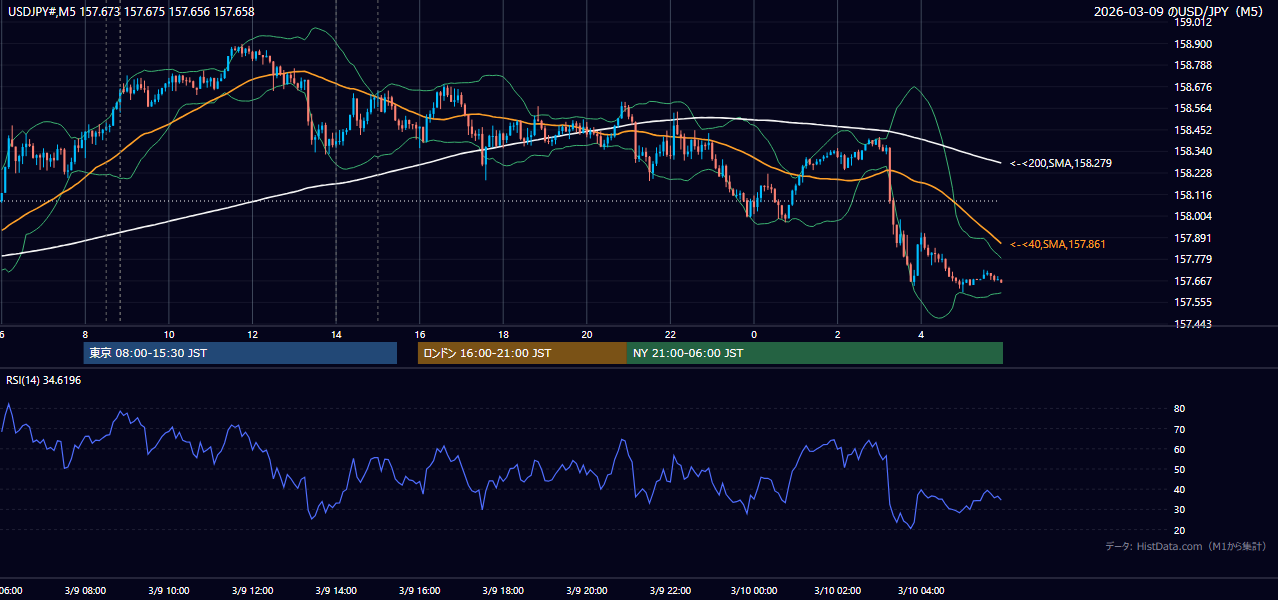The width and height of the screenshot is (1278, 600).
Task: Click the 3/9 12:00 time axis label
Action: pyautogui.click(x=252, y=590)
